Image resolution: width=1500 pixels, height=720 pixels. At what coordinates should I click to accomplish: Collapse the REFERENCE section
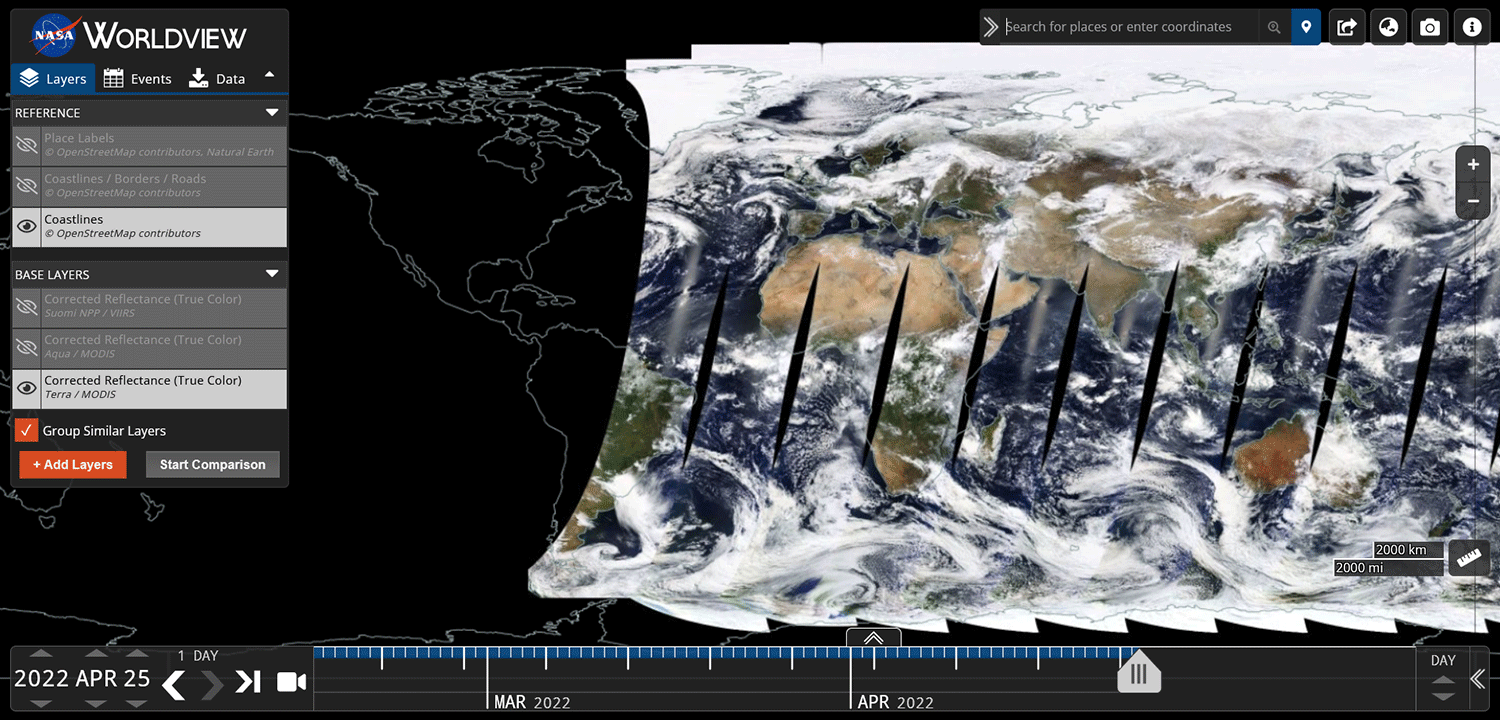coord(271,112)
